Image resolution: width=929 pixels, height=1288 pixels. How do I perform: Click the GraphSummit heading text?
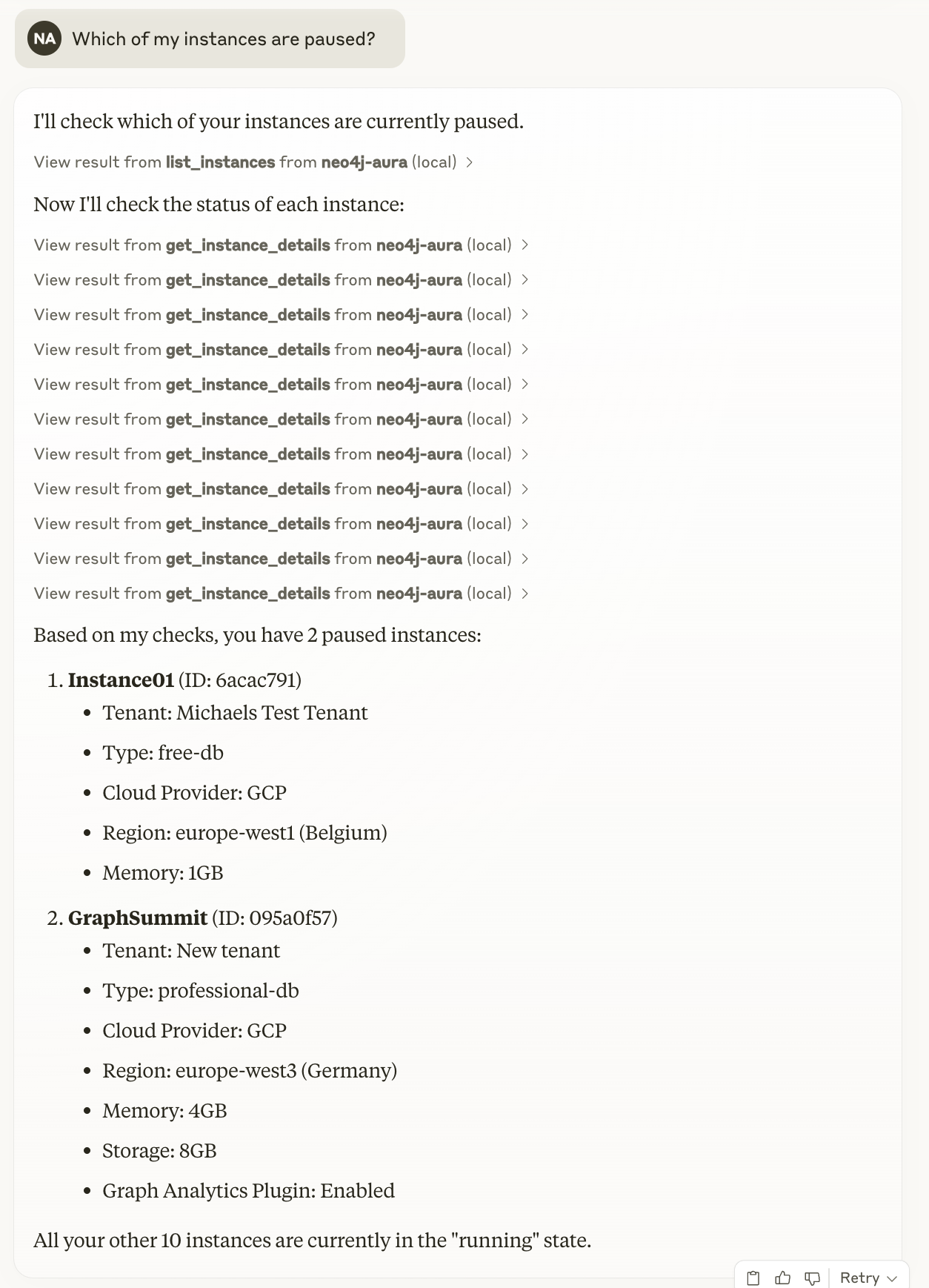coord(138,918)
